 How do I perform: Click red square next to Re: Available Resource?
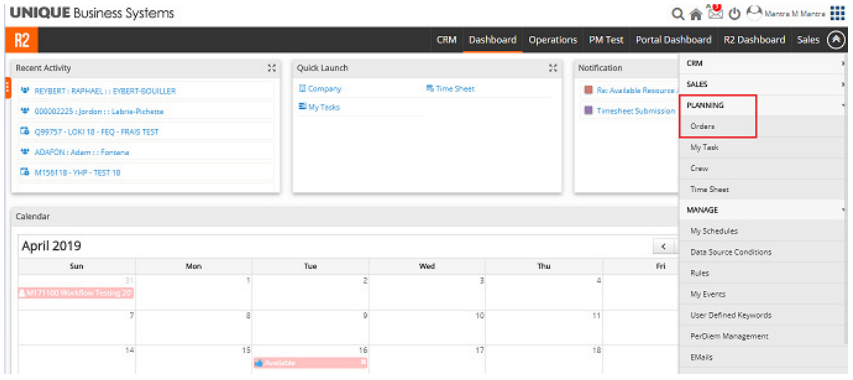[588, 90]
